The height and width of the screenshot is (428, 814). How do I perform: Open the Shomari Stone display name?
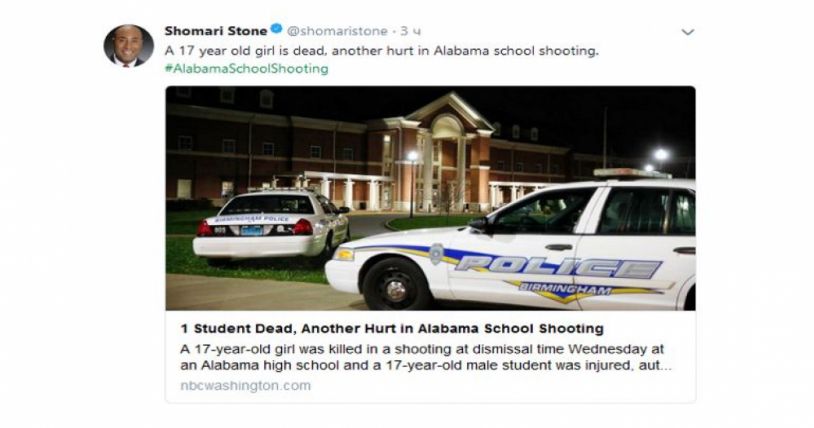click(215, 31)
